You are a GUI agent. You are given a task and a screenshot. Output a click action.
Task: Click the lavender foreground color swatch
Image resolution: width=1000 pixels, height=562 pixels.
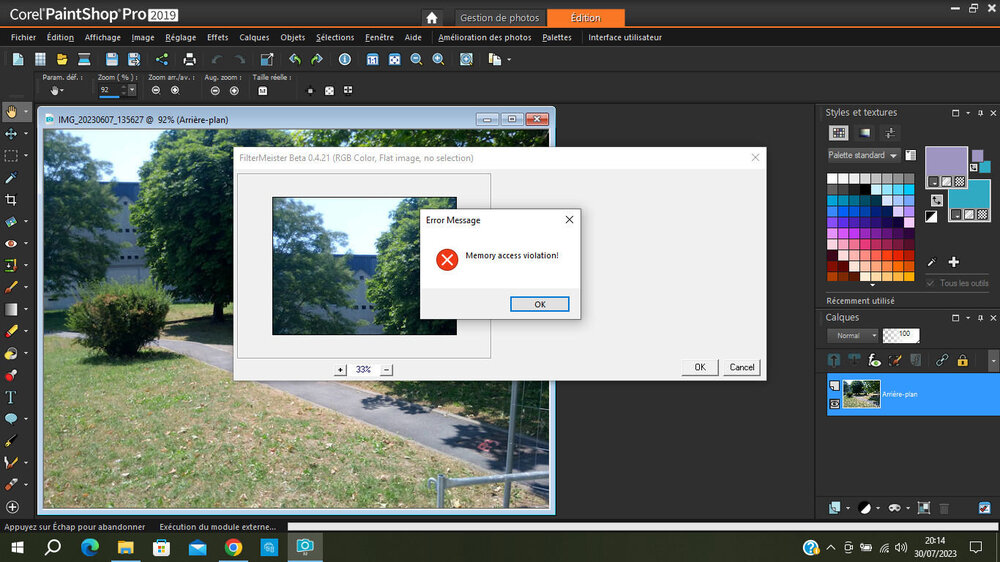[946, 162]
